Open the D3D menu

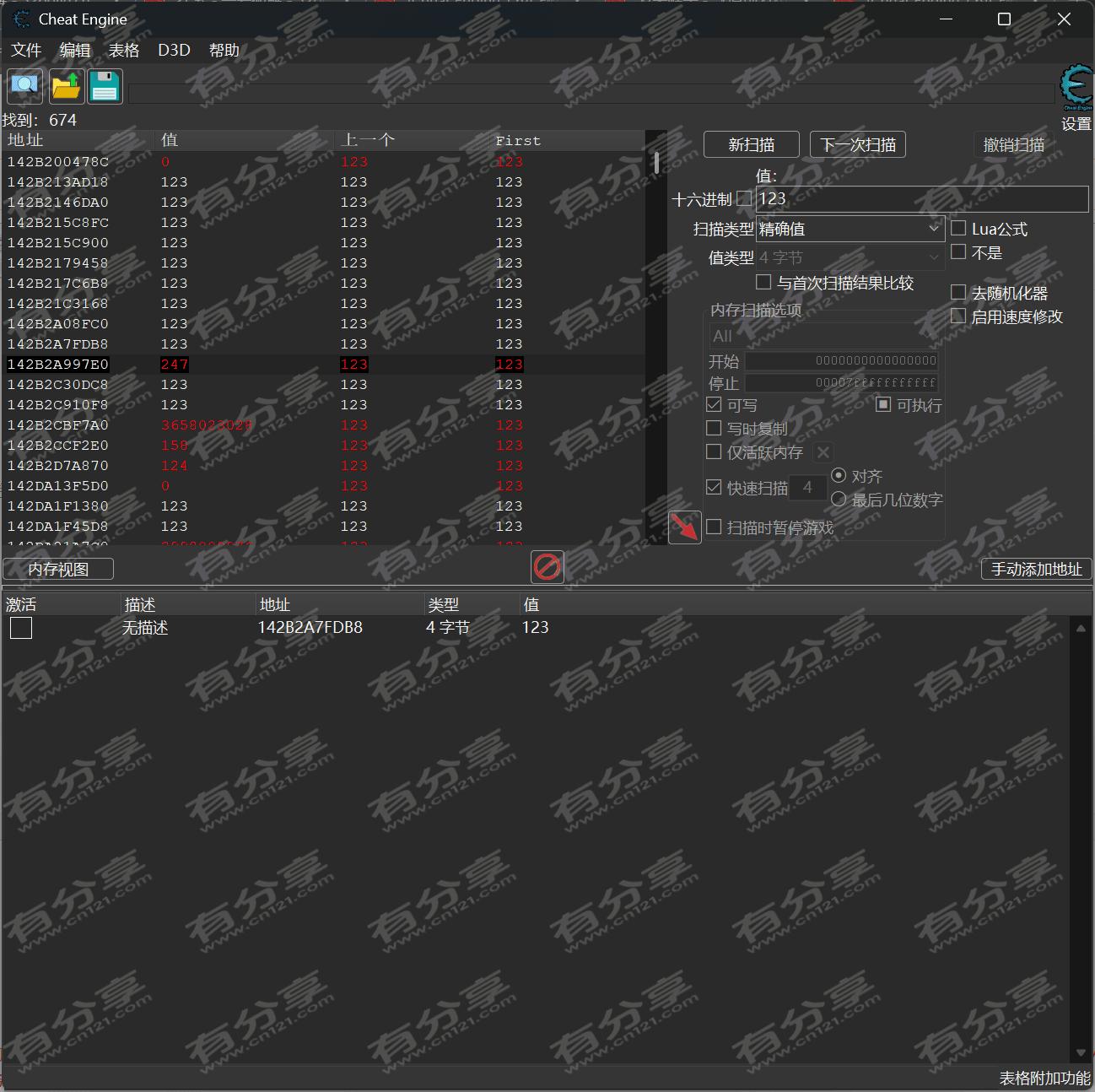[x=174, y=50]
